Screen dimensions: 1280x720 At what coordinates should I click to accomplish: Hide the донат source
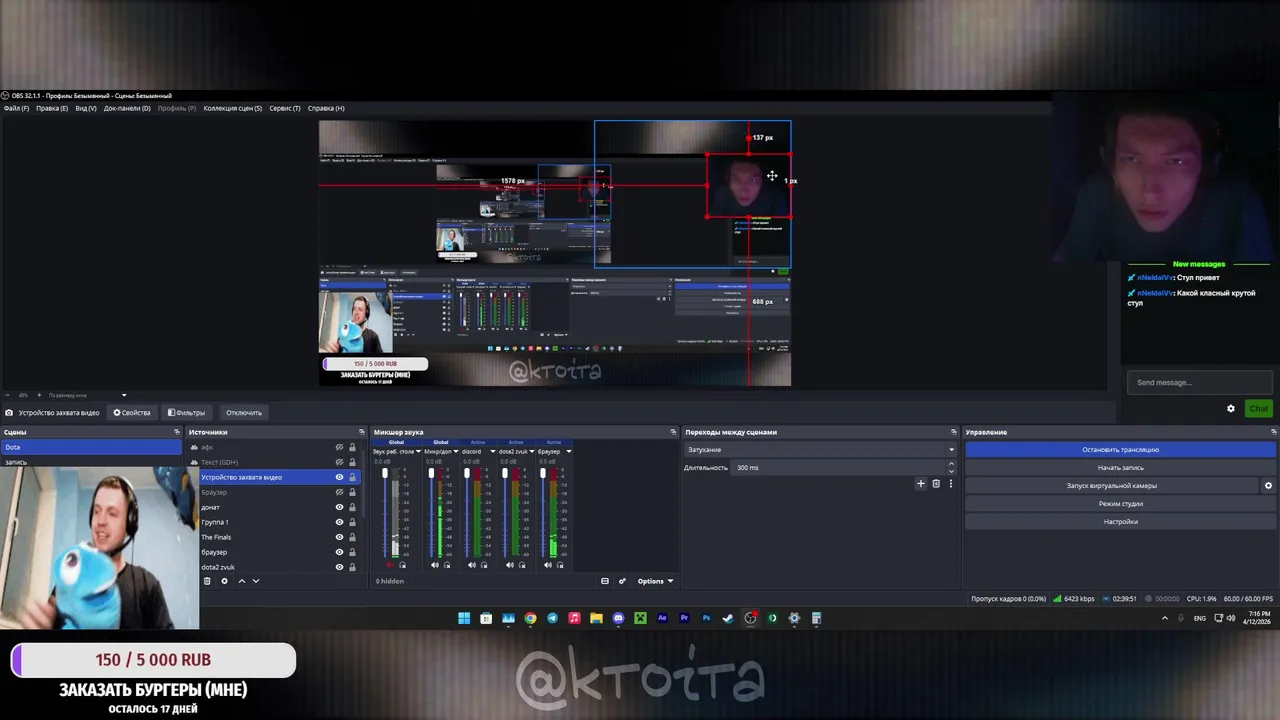[339, 507]
